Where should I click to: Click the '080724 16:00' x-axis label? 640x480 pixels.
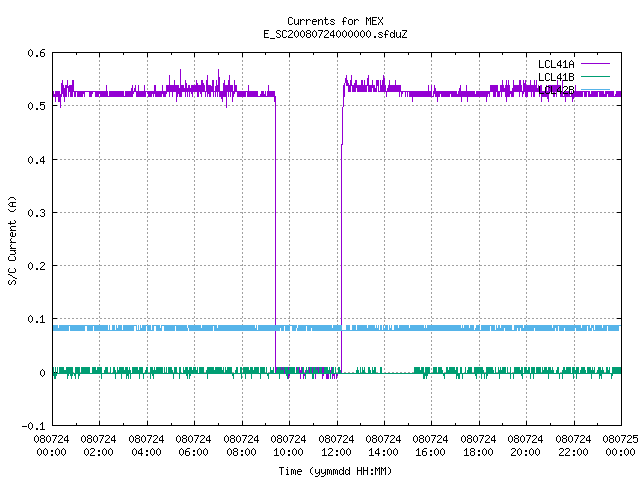pyautogui.click(x=431, y=446)
